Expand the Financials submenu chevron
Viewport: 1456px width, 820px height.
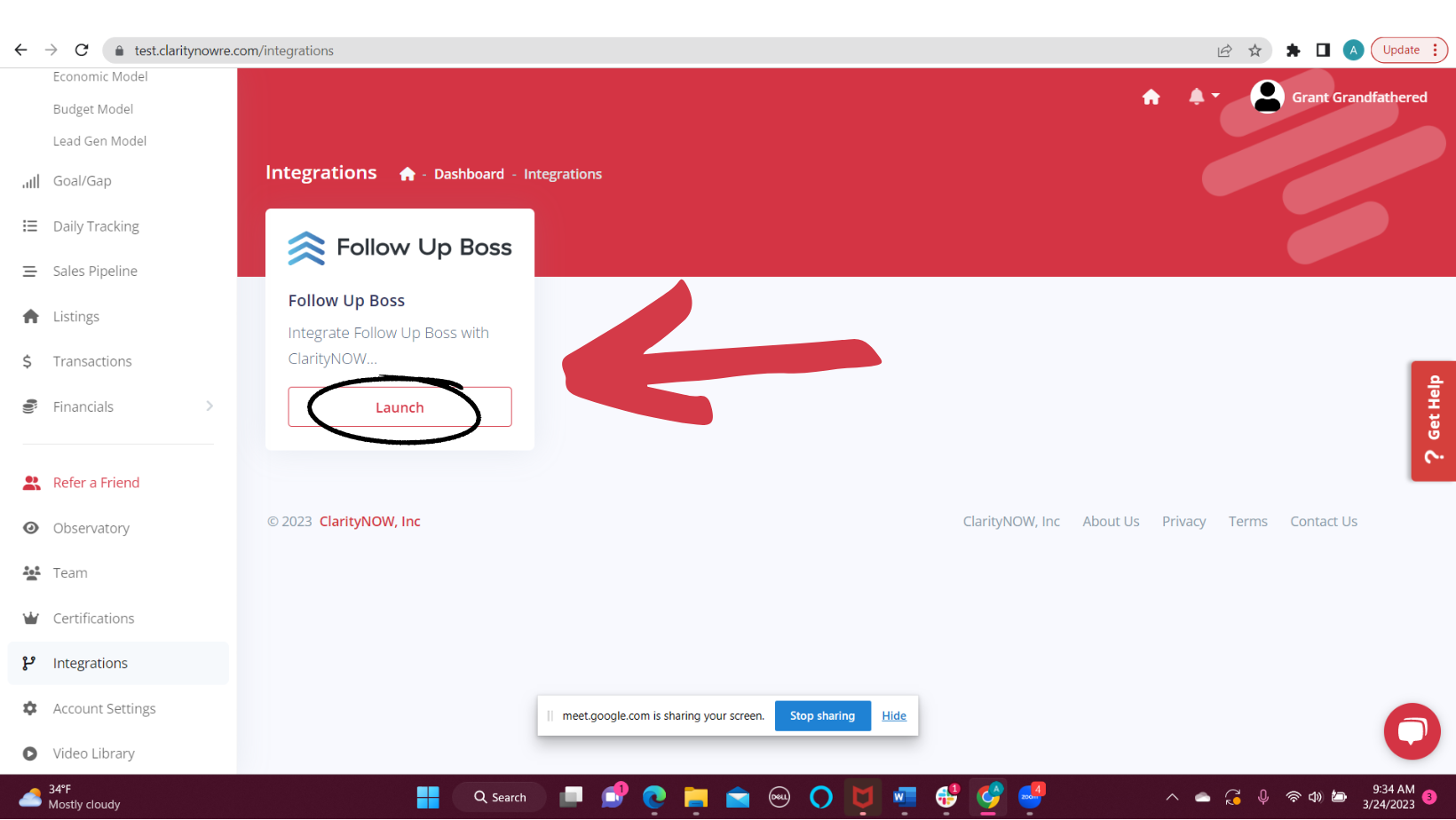[x=210, y=406]
